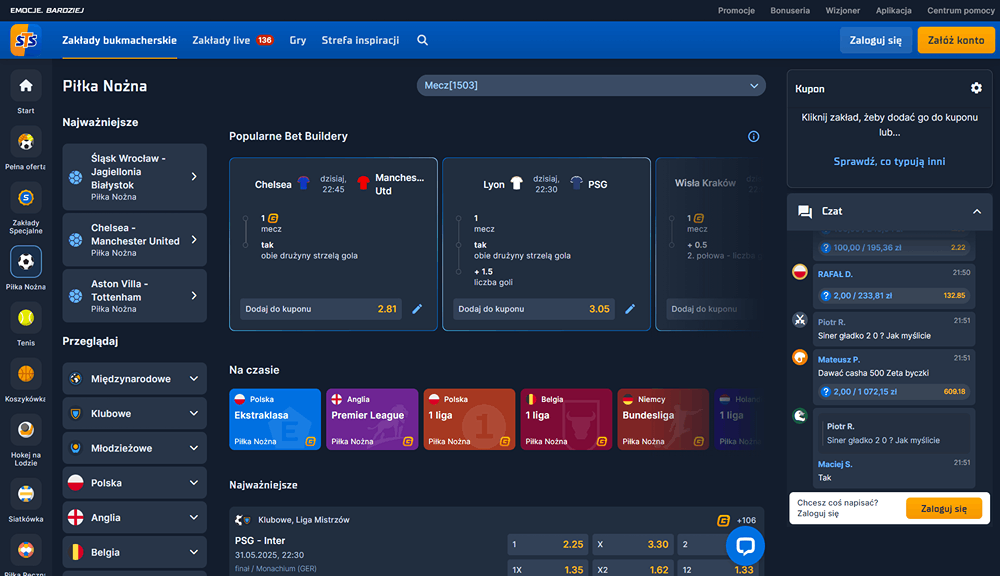The image size is (1000, 576).
Task: Select 1X odds 1.35
Action: point(548,570)
